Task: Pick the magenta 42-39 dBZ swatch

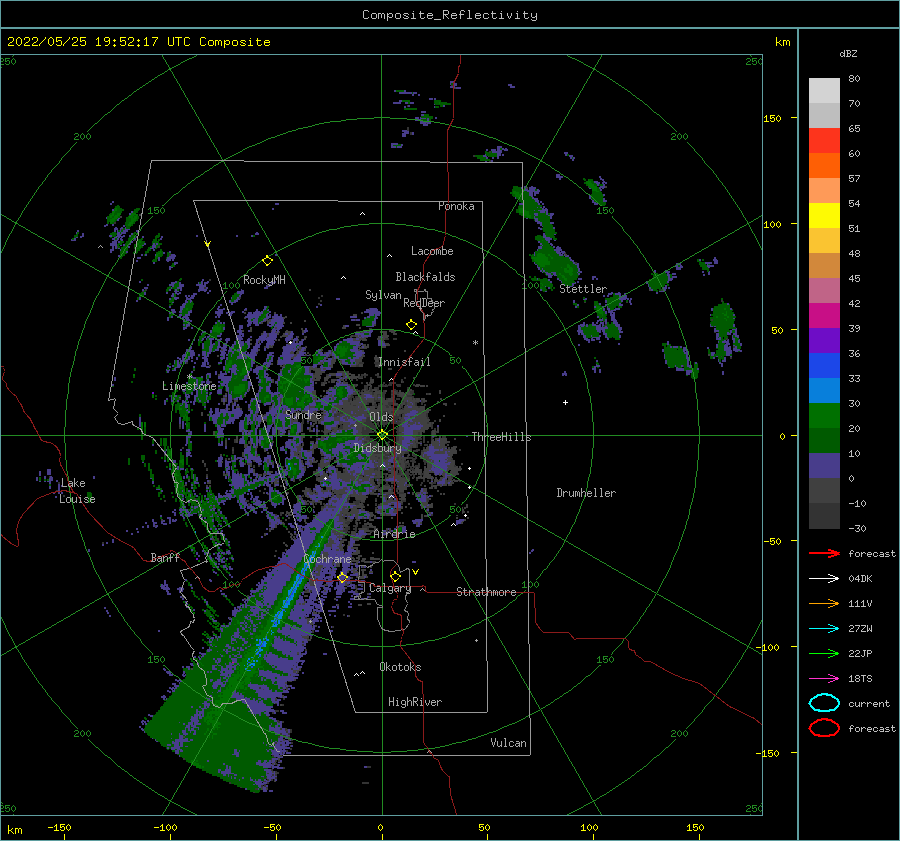Action: (x=824, y=316)
